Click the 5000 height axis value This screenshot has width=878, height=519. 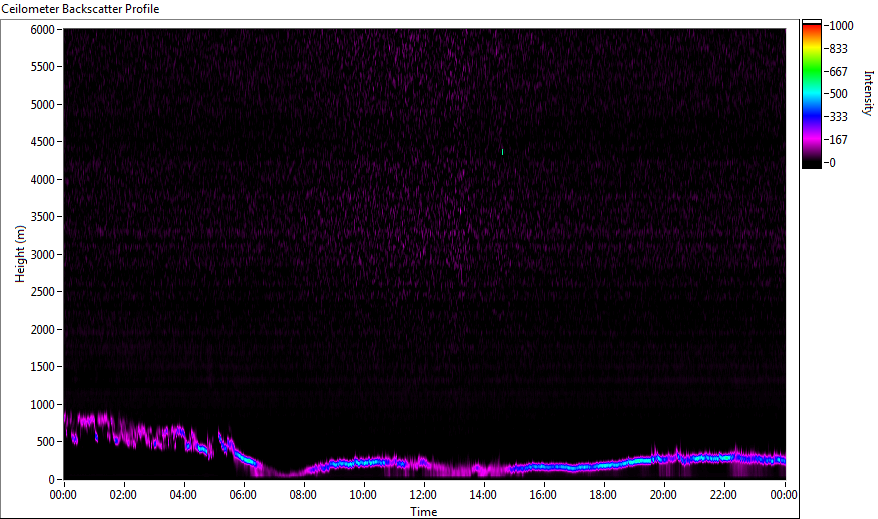(43, 105)
